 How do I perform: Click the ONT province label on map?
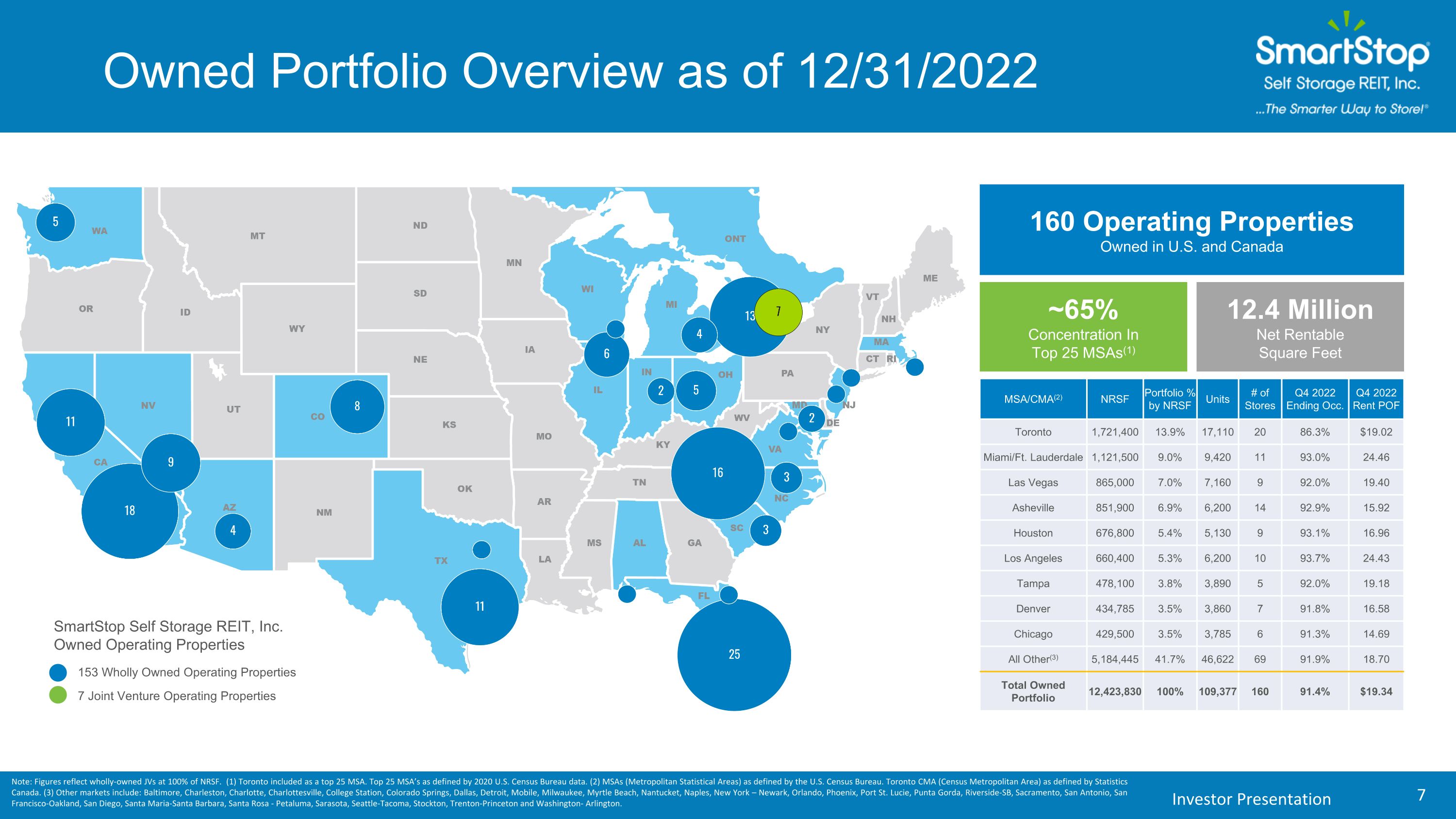click(x=735, y=239)
